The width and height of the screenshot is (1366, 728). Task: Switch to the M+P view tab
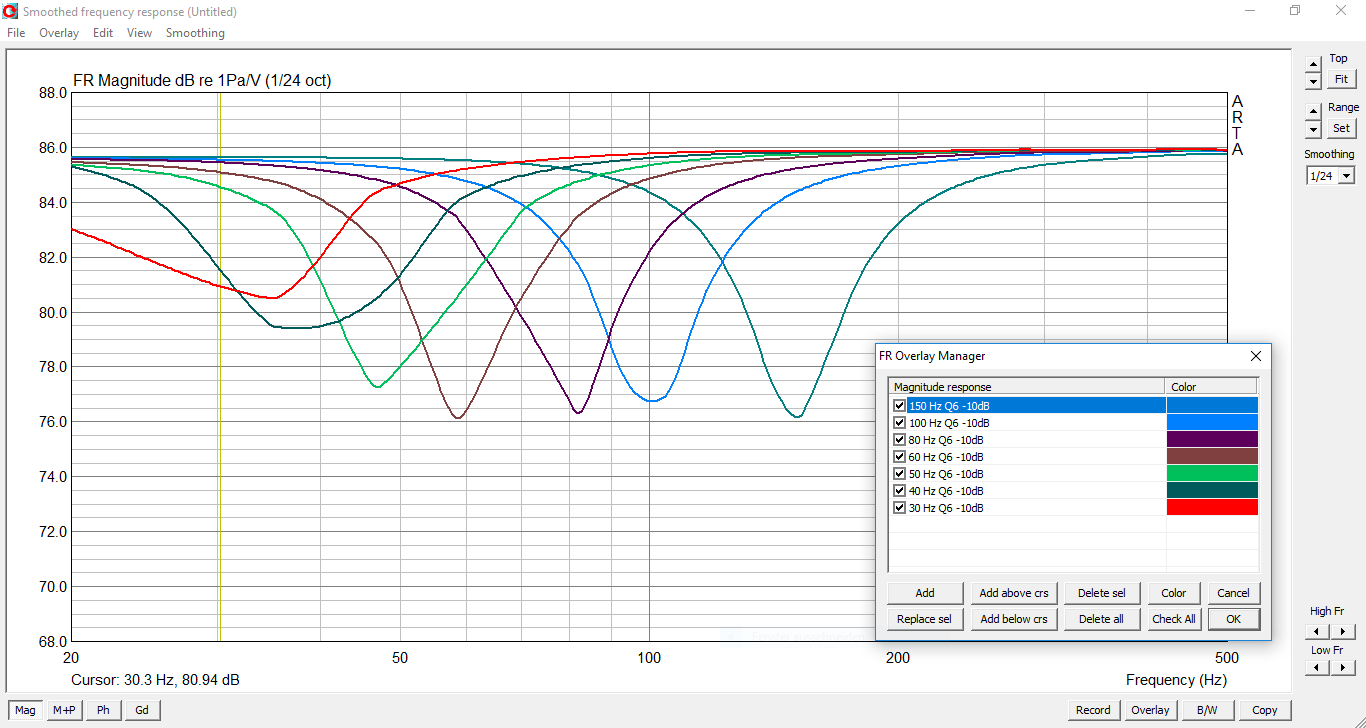64,710
